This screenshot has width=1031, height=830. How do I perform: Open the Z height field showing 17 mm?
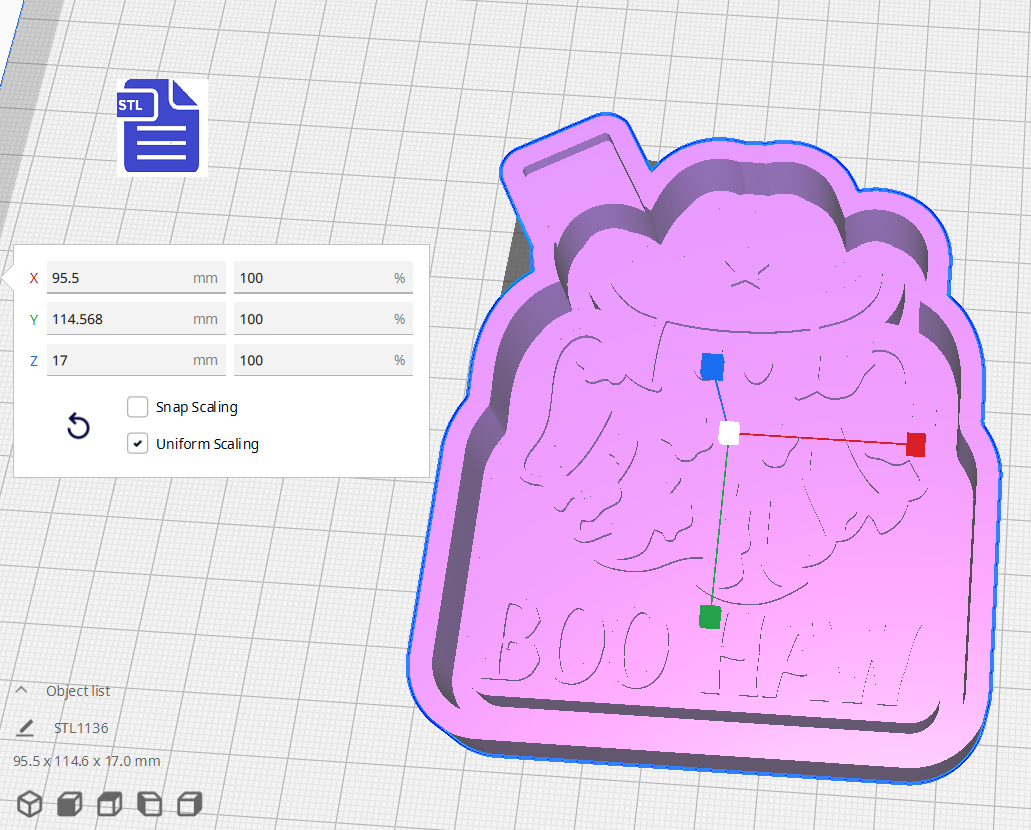136,360
